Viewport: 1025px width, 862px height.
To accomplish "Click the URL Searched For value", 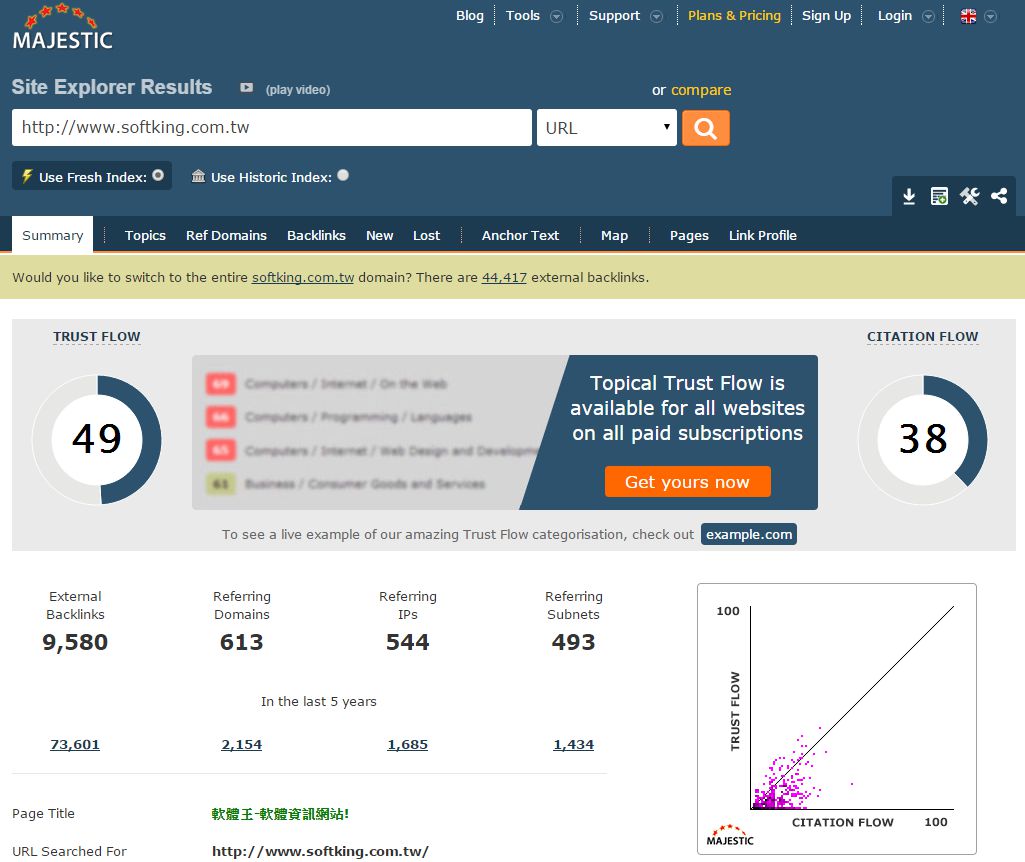I will point(320,851).
